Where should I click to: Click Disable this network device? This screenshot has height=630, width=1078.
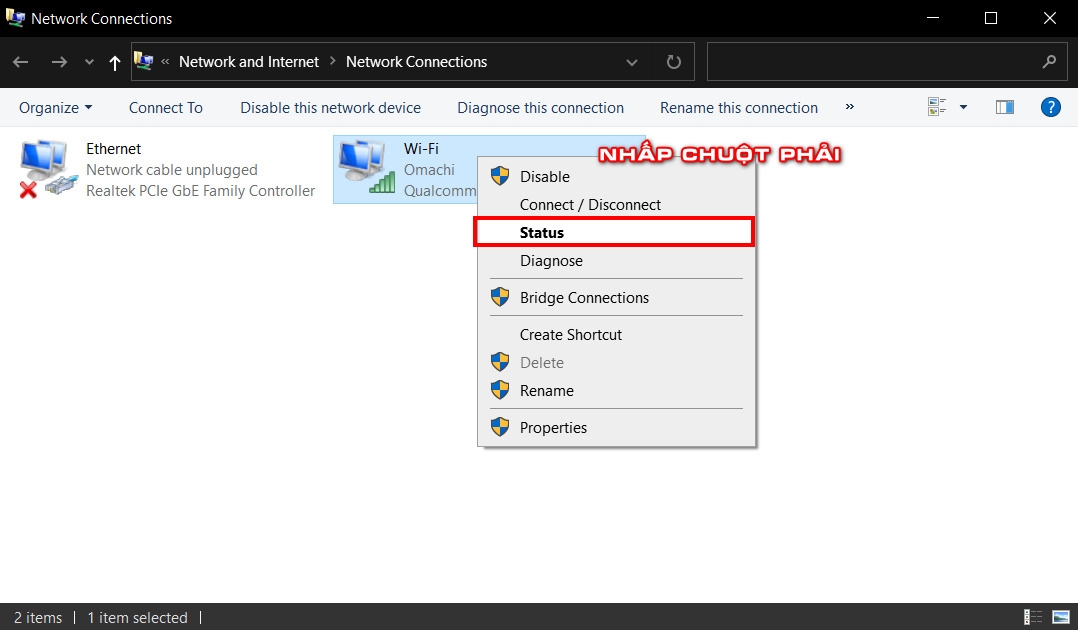click(330, 108)
